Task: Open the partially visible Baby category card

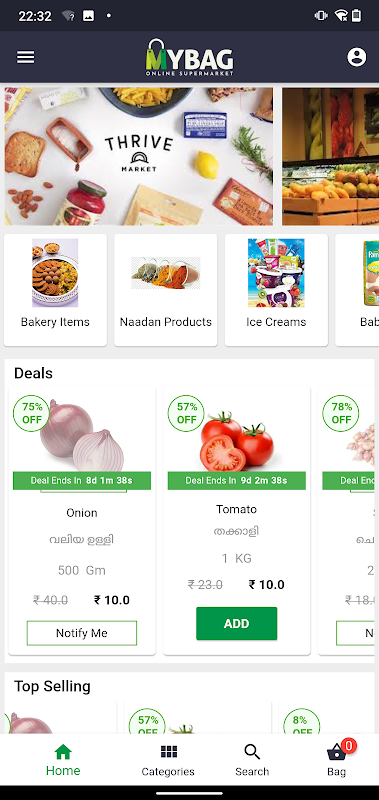Action: point(357,290)
